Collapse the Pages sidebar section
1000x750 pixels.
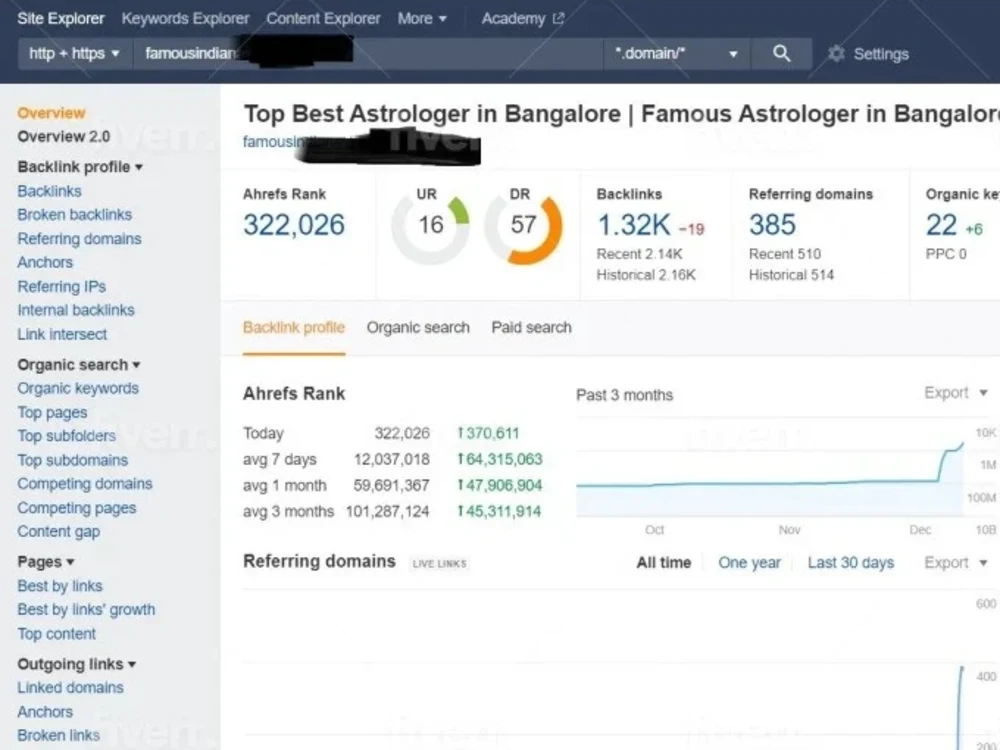click(46, 562)
